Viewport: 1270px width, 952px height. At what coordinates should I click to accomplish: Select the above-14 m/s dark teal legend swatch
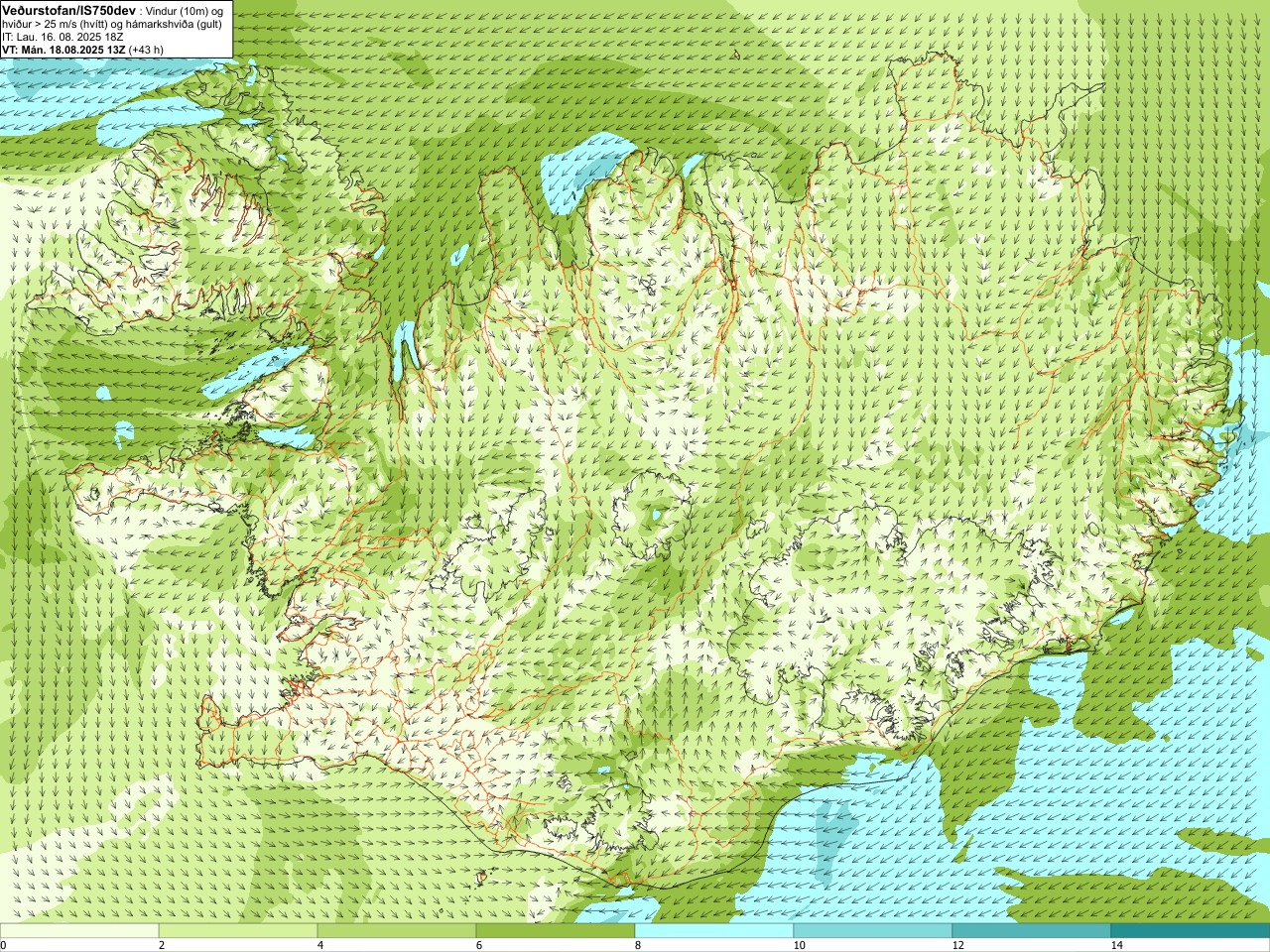(x=1191, y=931)
